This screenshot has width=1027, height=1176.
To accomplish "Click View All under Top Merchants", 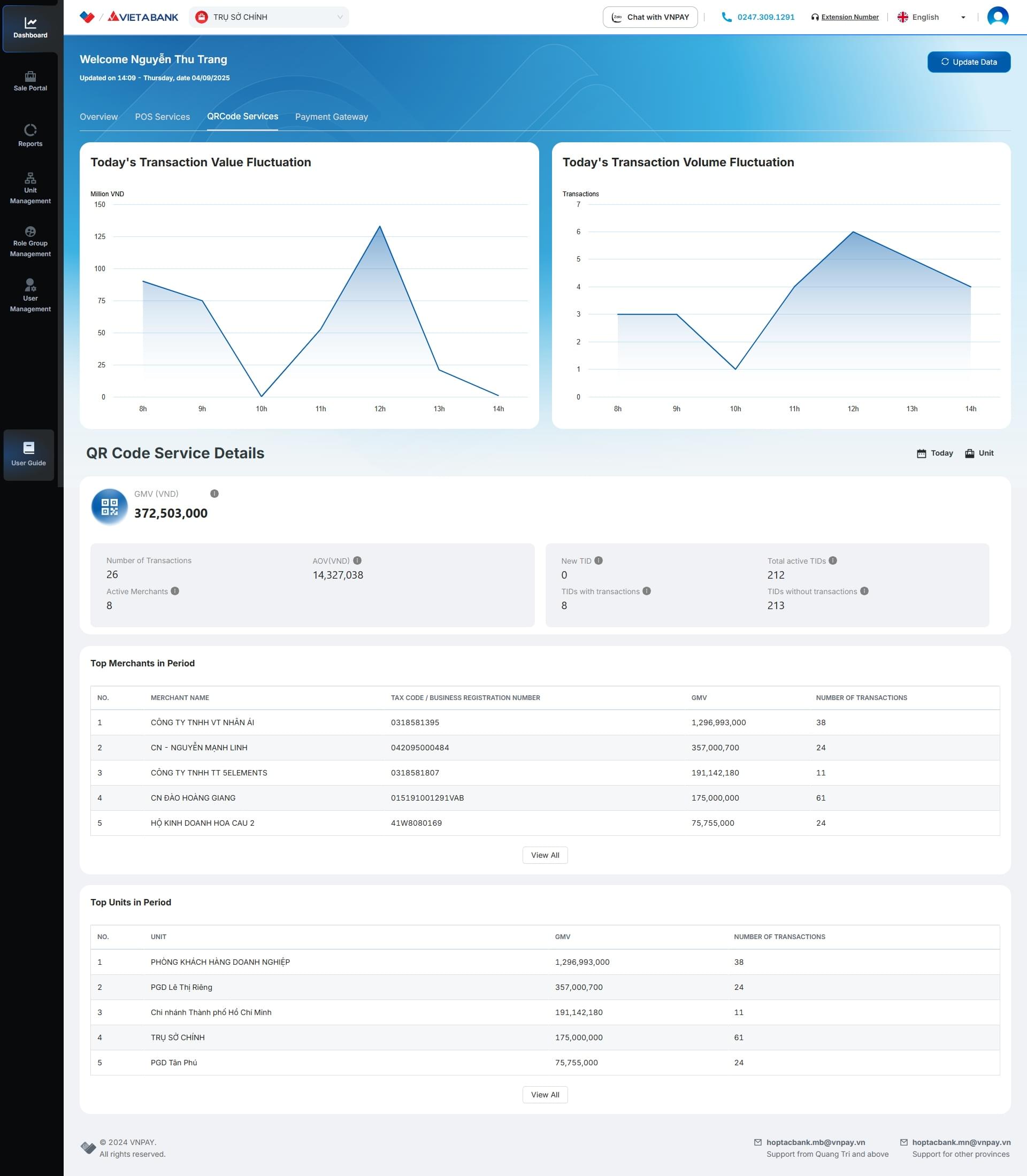I will [545, 855].
